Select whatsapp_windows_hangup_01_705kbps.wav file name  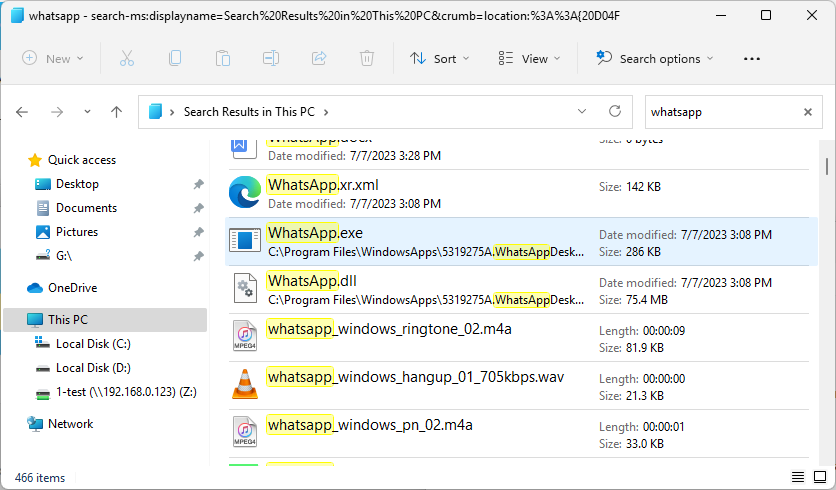coord(416,377)
